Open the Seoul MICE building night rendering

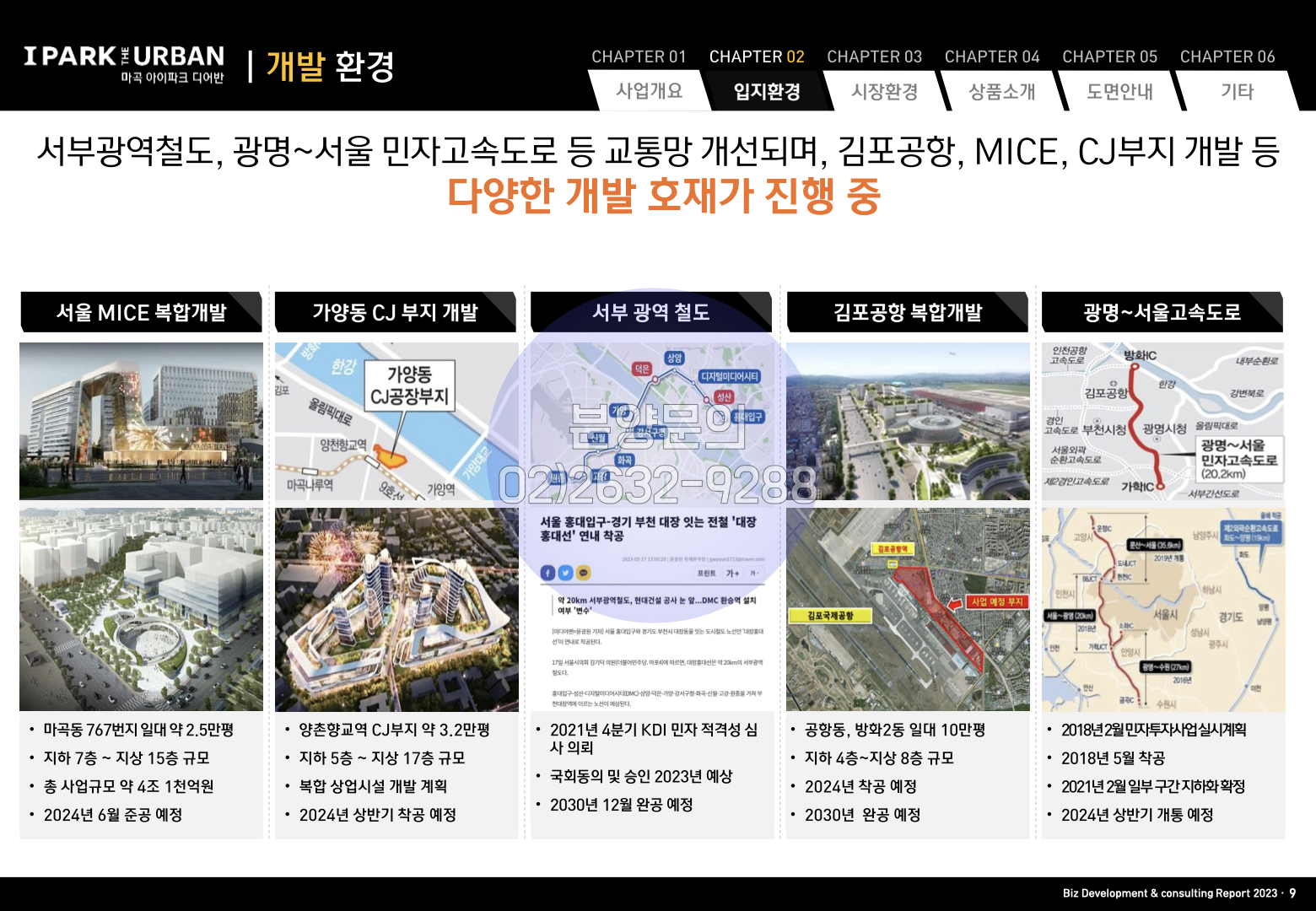141,421
